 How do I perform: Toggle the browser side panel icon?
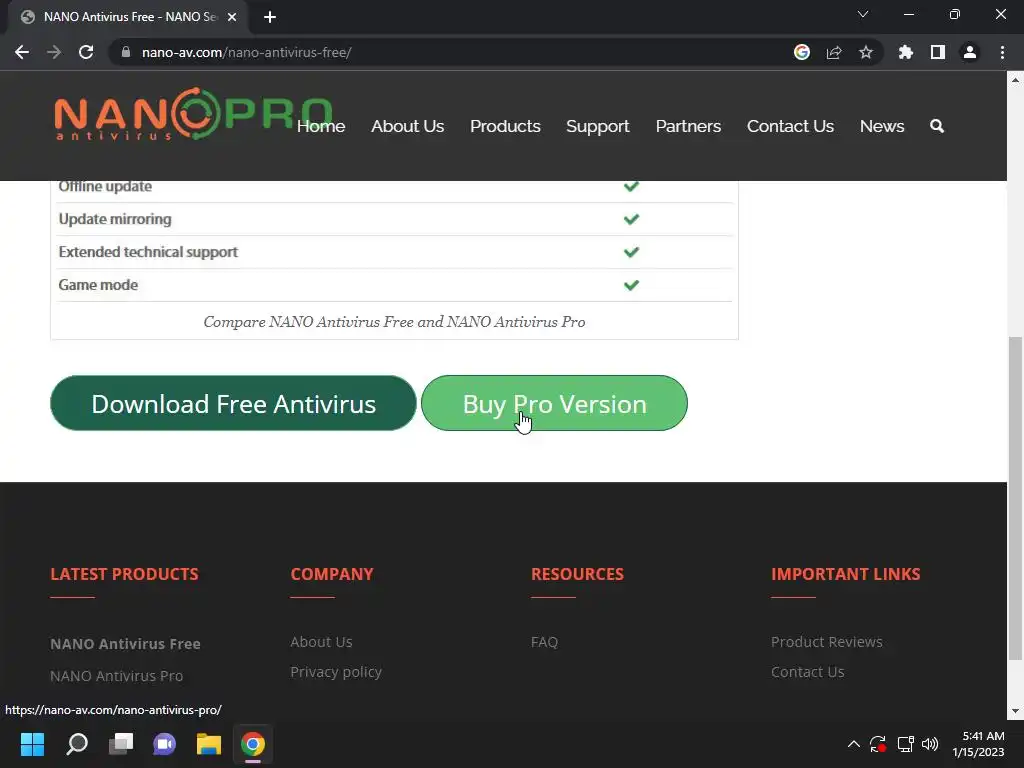938,52
